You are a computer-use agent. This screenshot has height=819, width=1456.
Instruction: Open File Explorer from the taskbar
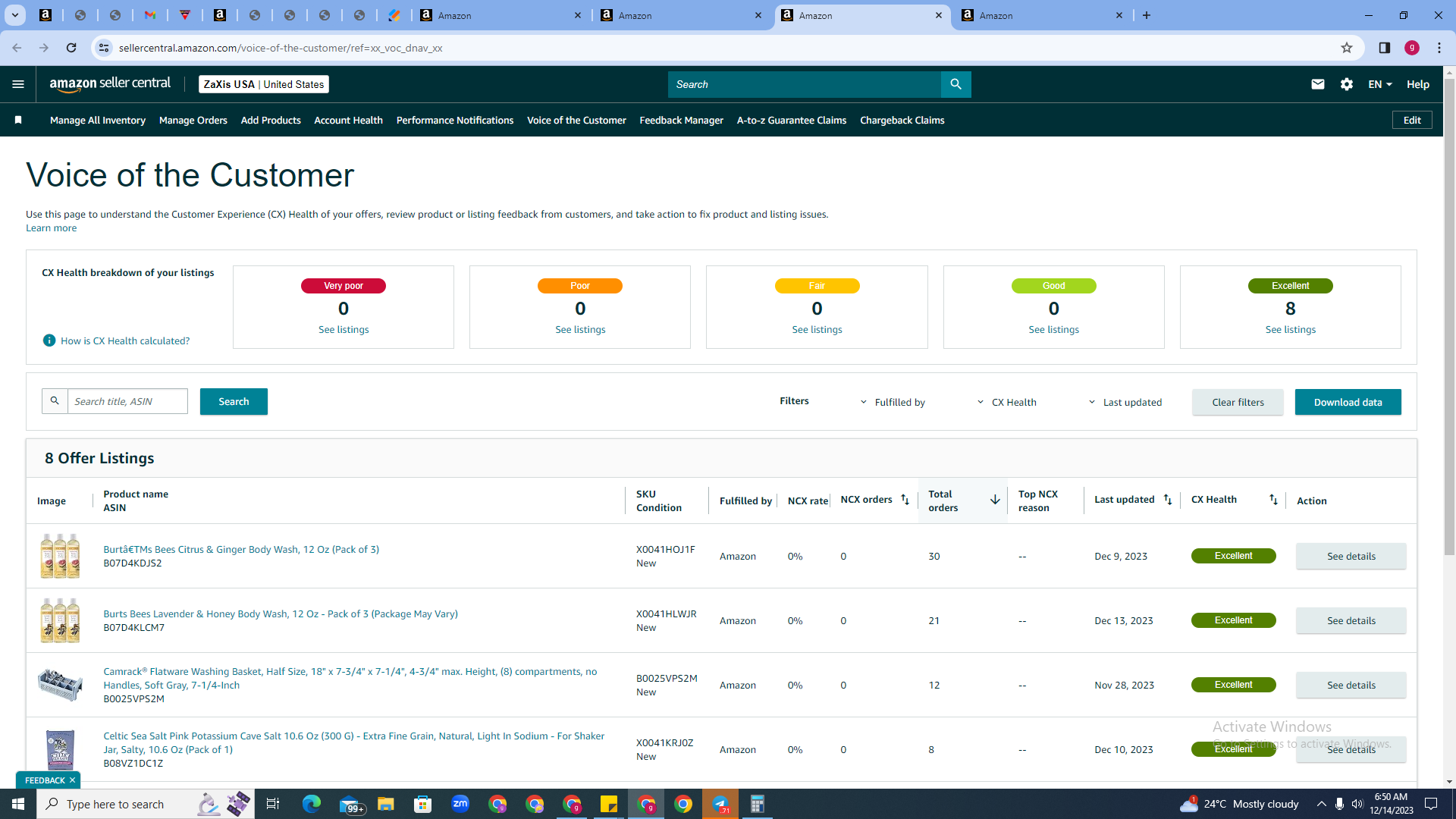[386, 804]
